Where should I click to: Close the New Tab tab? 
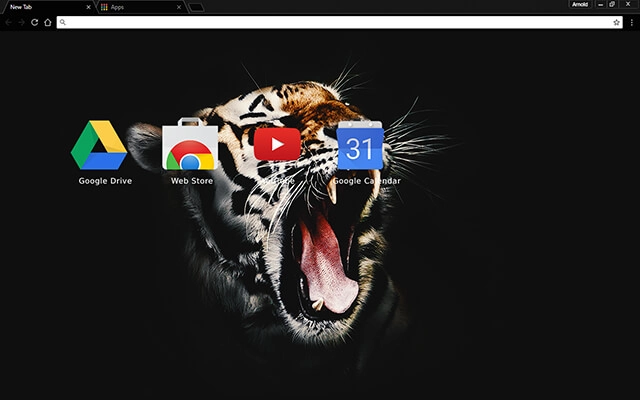pyautogui.click(x=88, y=7)
